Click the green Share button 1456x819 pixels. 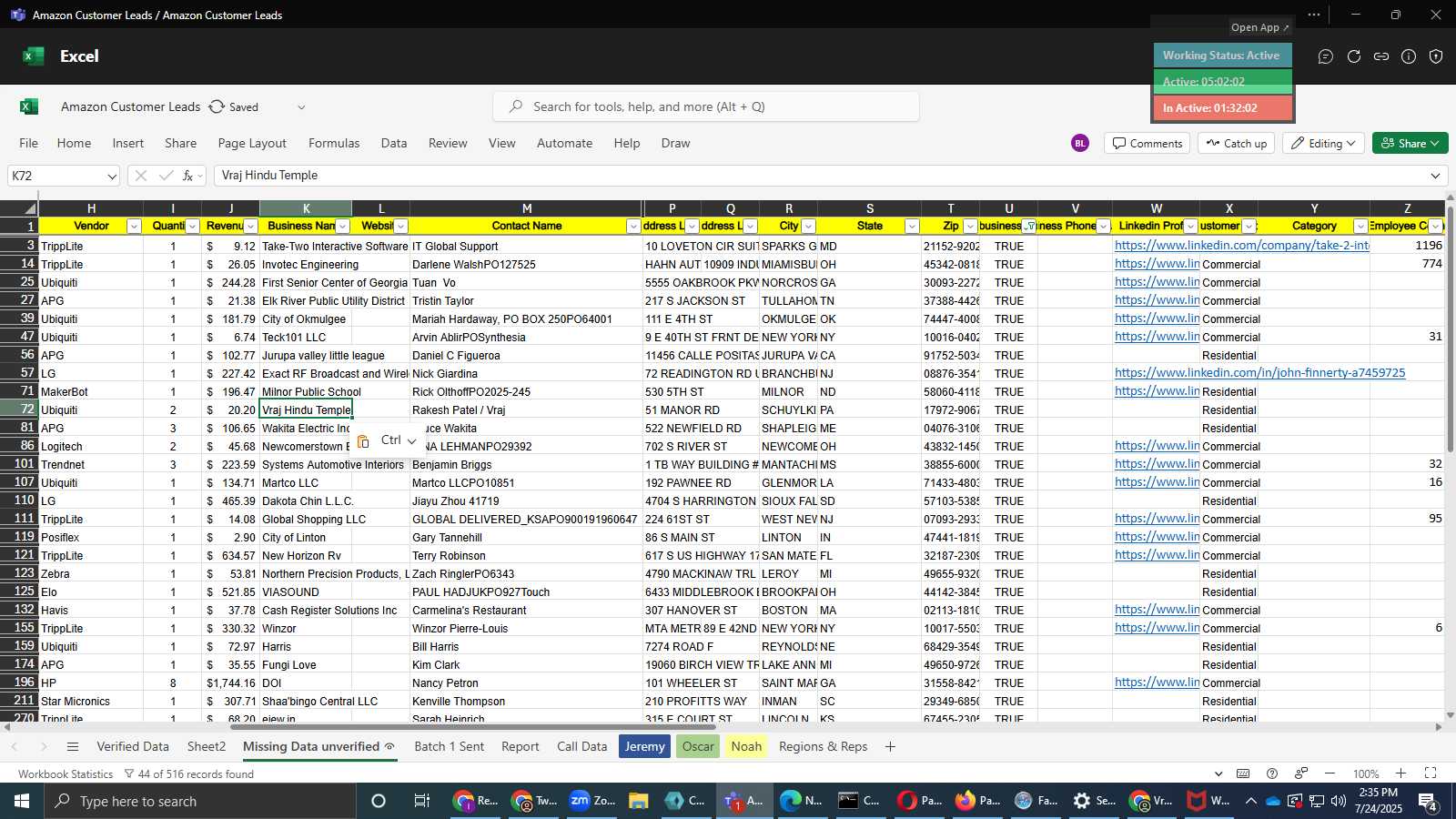pyautogui.click(x=1410, y=143)
